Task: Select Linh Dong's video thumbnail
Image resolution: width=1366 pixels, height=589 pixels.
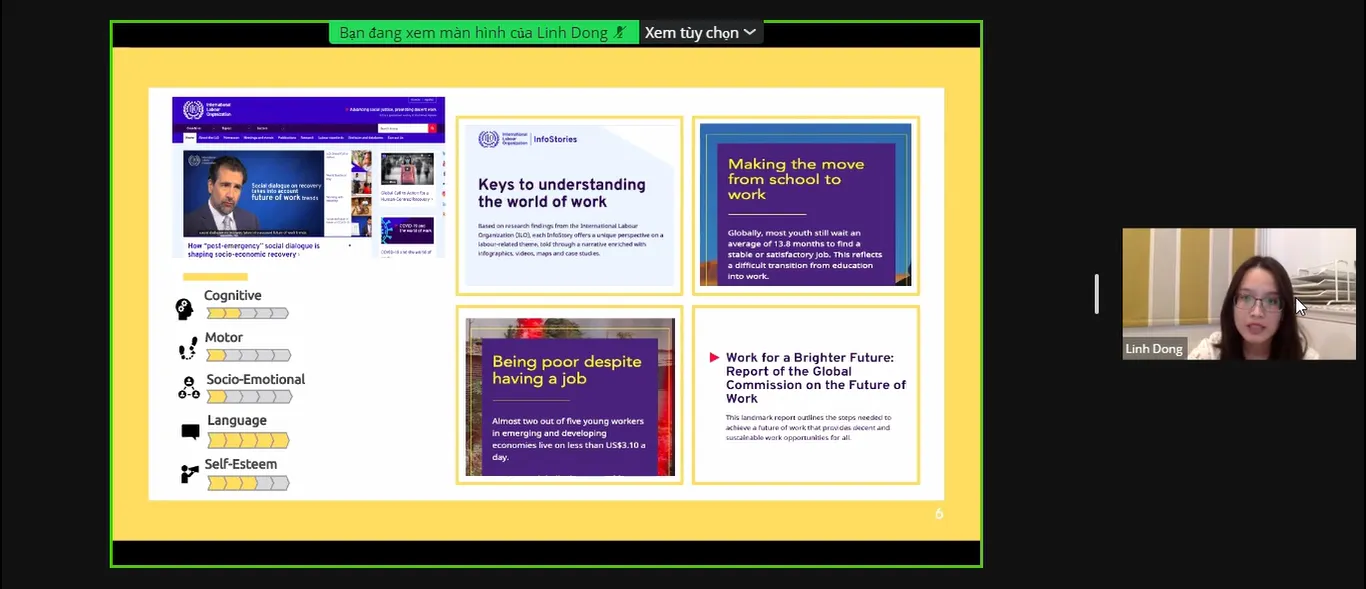Action: tap(1238, 293)
